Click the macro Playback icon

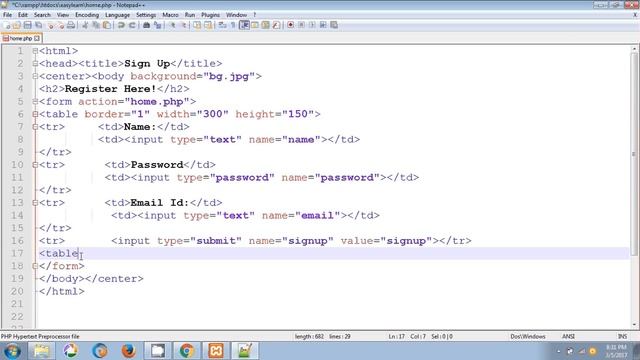[312, 25]
